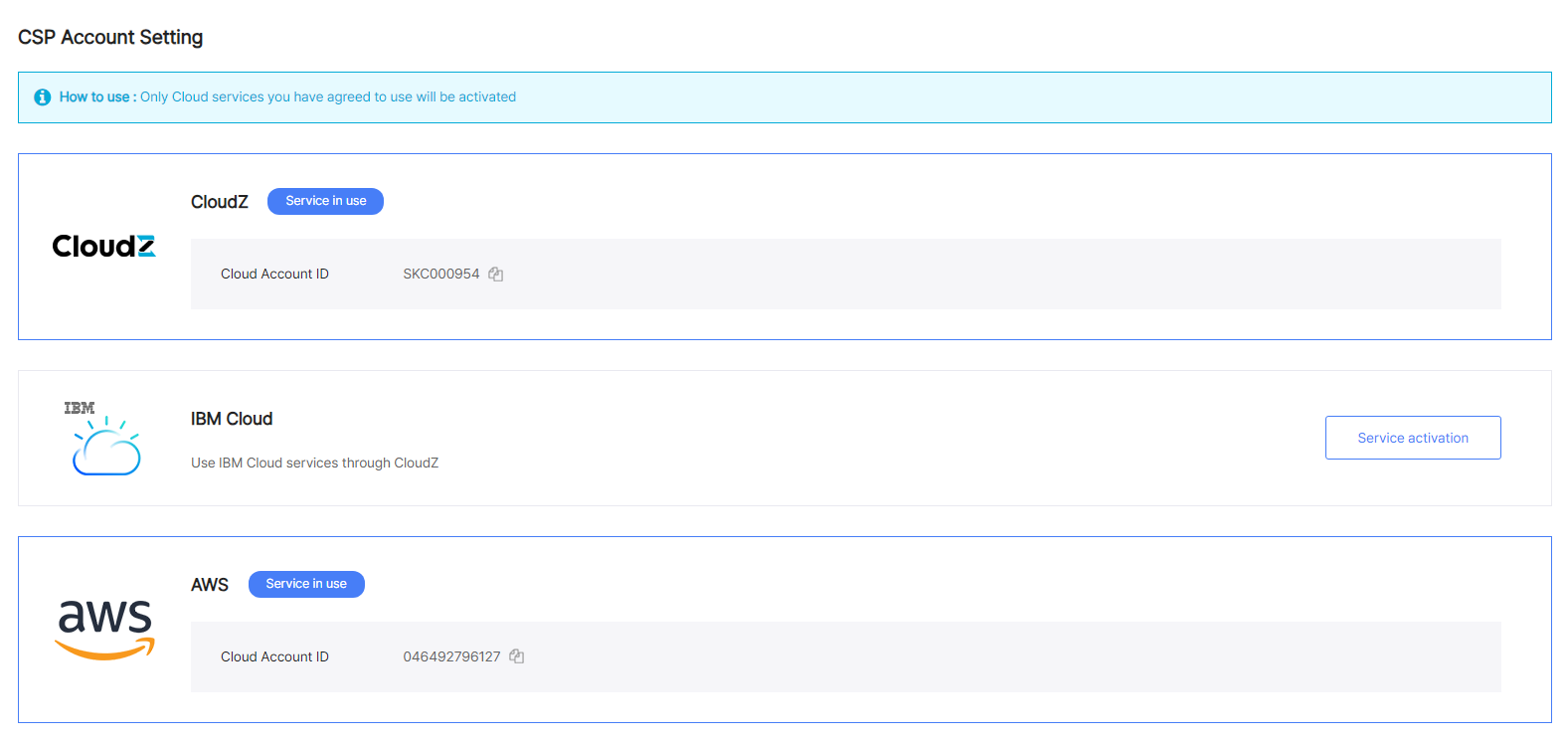1568x744 pixels.
Task: Activate the IBM Cloud service
Action: coord(1413,438)
